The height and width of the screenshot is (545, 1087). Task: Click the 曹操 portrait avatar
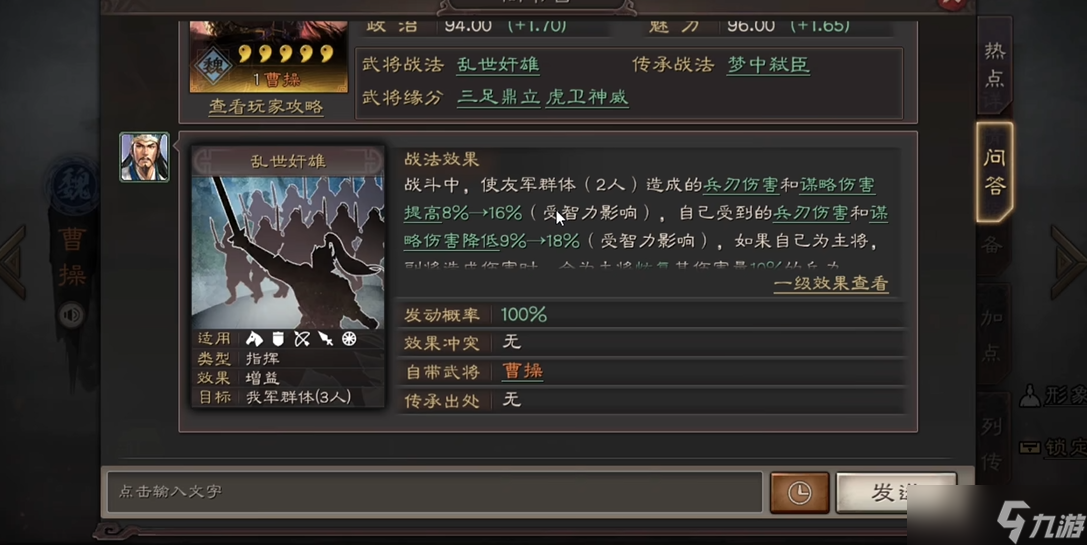coord(144,157)
